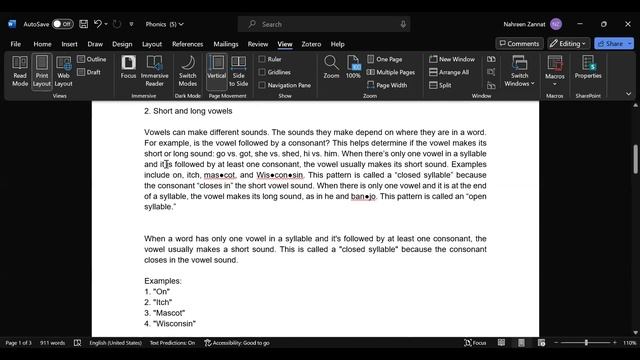This screenshot has height=360, width=640.
Task: Switch to Web Layout view
Action: [x=63, y=71]
